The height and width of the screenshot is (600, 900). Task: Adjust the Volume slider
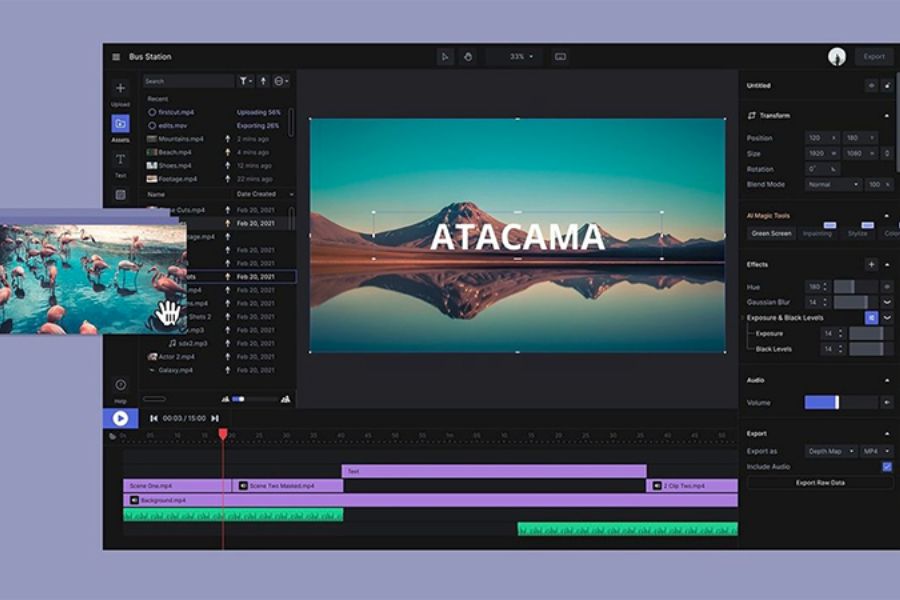[837, 402]
